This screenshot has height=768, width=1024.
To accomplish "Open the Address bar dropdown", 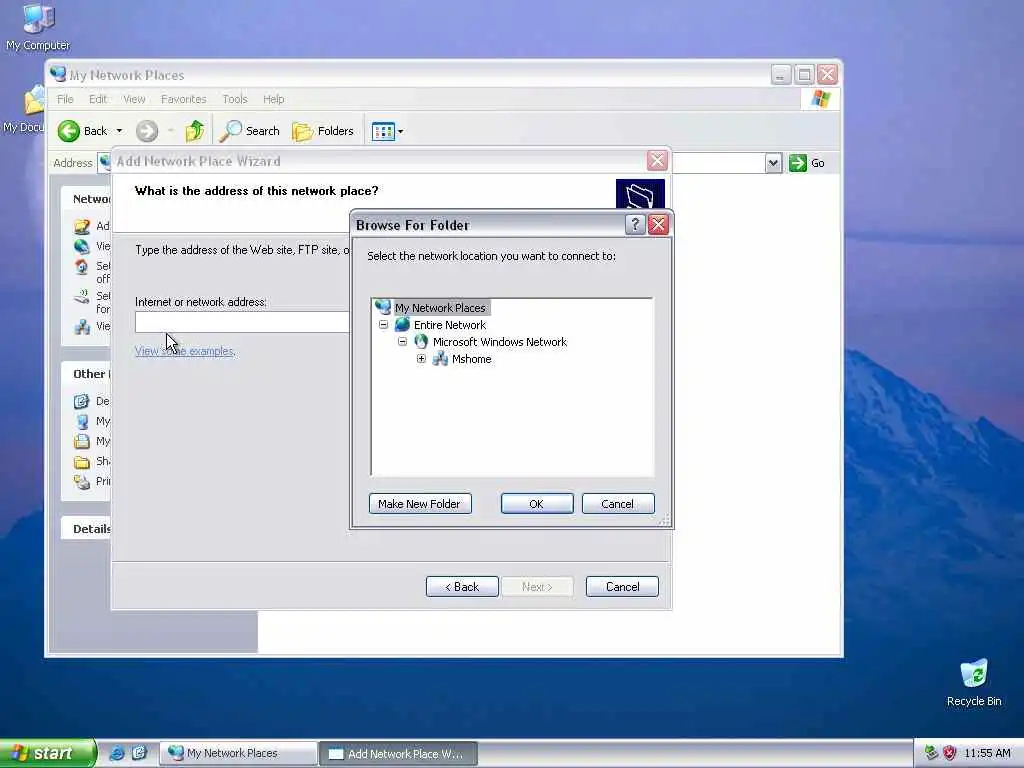I will [x=773, y=163].
